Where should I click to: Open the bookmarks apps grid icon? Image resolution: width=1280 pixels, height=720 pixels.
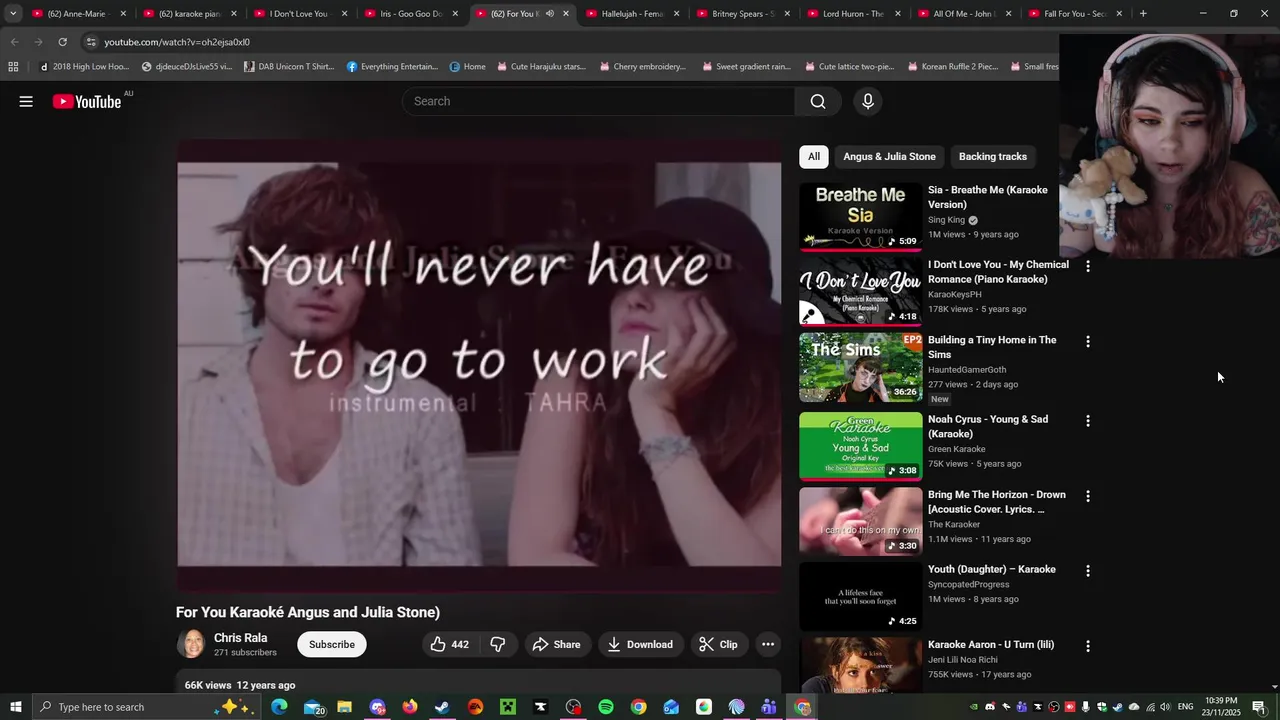pos(13,67)
